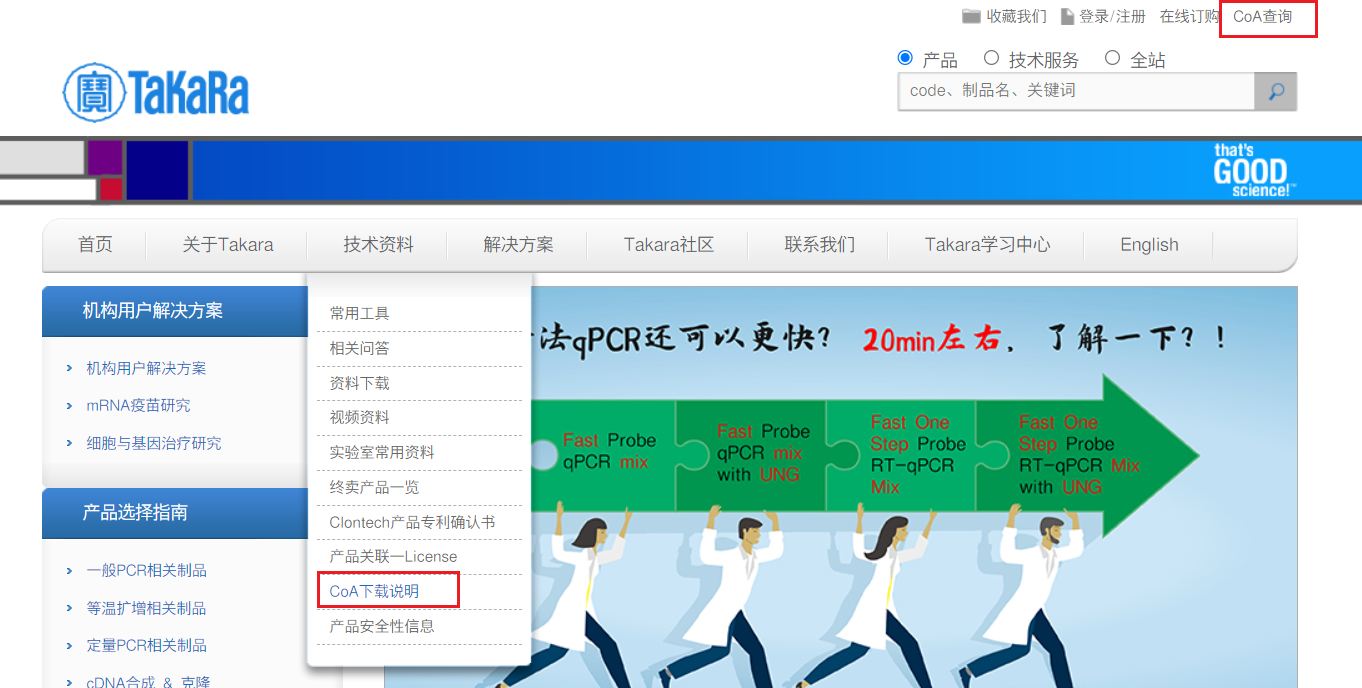Select the 产品 radio button
The height and width of the screenshot is (688, 1362).
coord(905,58)
